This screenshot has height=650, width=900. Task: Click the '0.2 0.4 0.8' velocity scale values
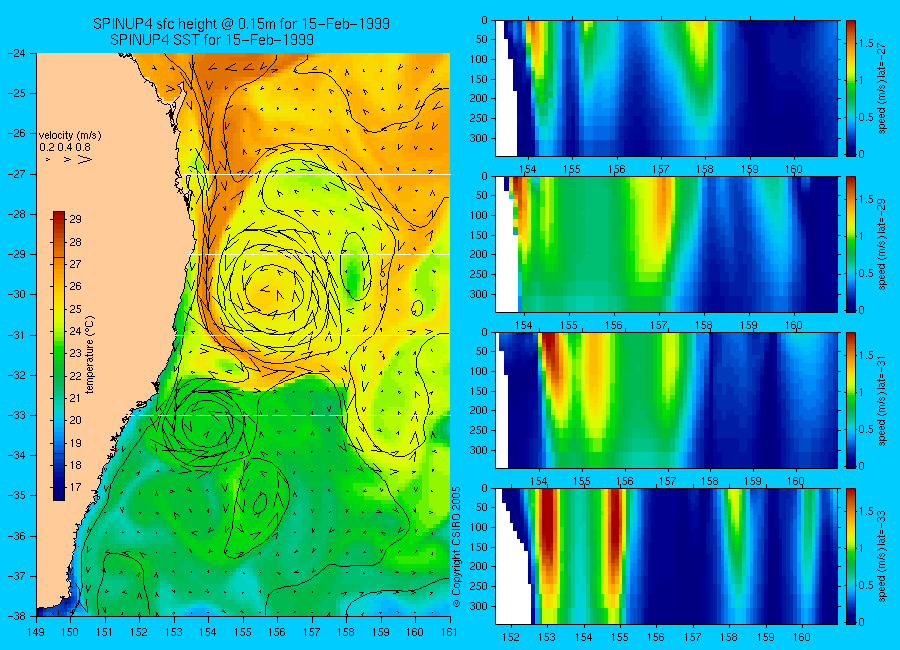tap(65, 147)
